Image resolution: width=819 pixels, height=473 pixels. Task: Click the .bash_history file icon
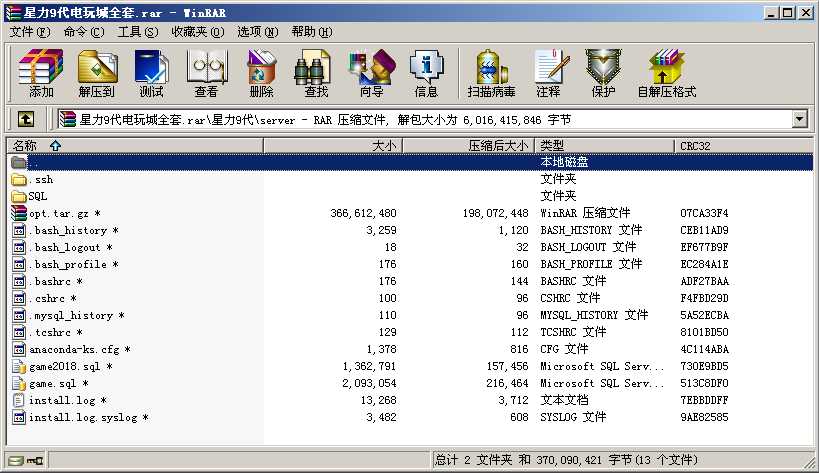(x=19, y=230)
